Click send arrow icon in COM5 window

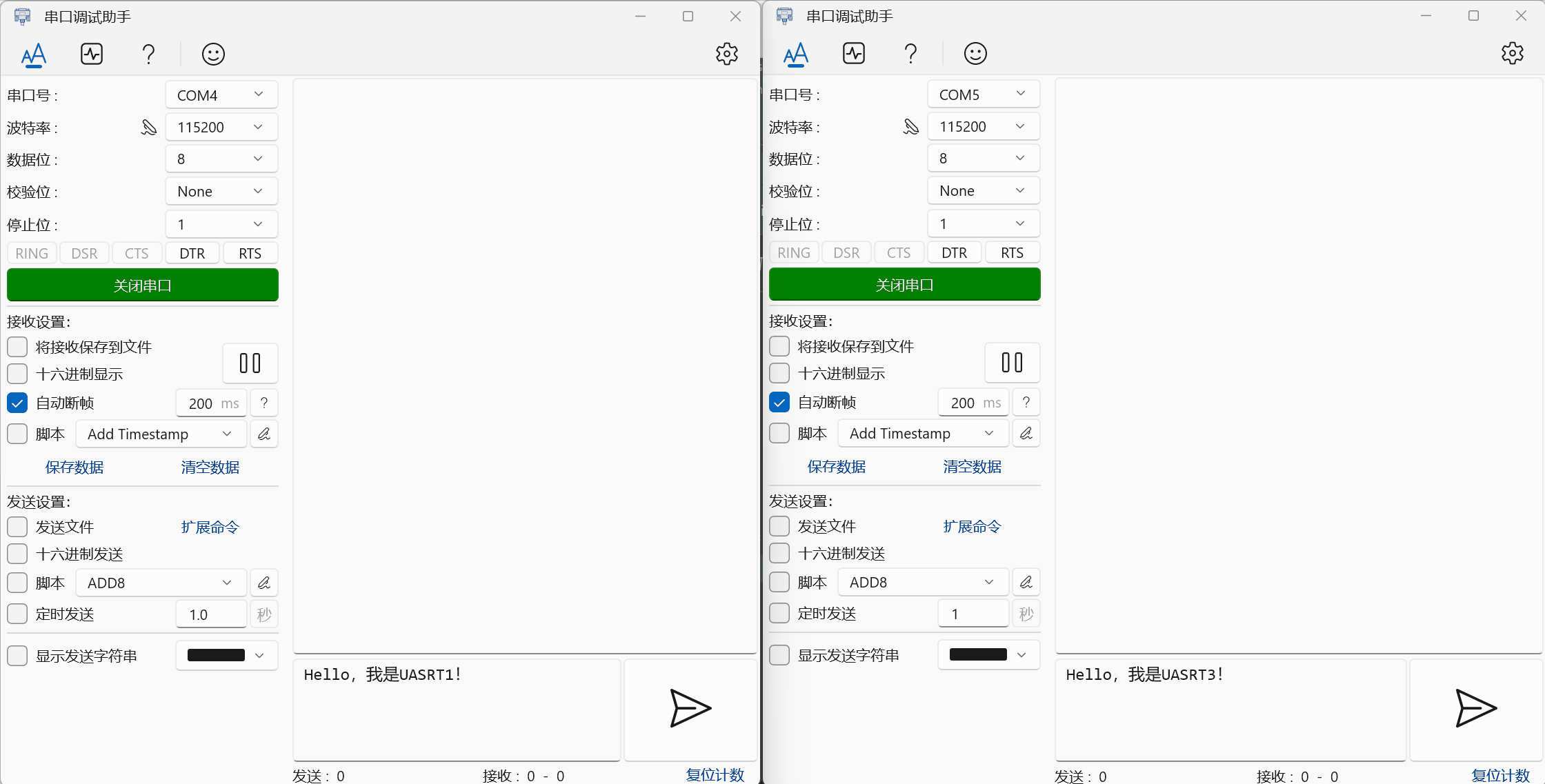(1475, 709)
